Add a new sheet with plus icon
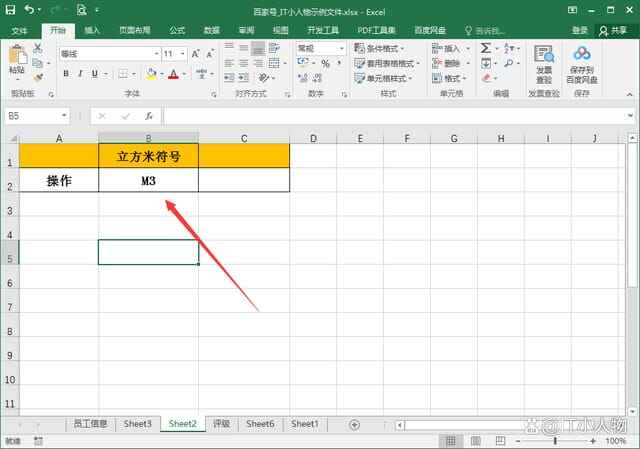 coord(354,424)
